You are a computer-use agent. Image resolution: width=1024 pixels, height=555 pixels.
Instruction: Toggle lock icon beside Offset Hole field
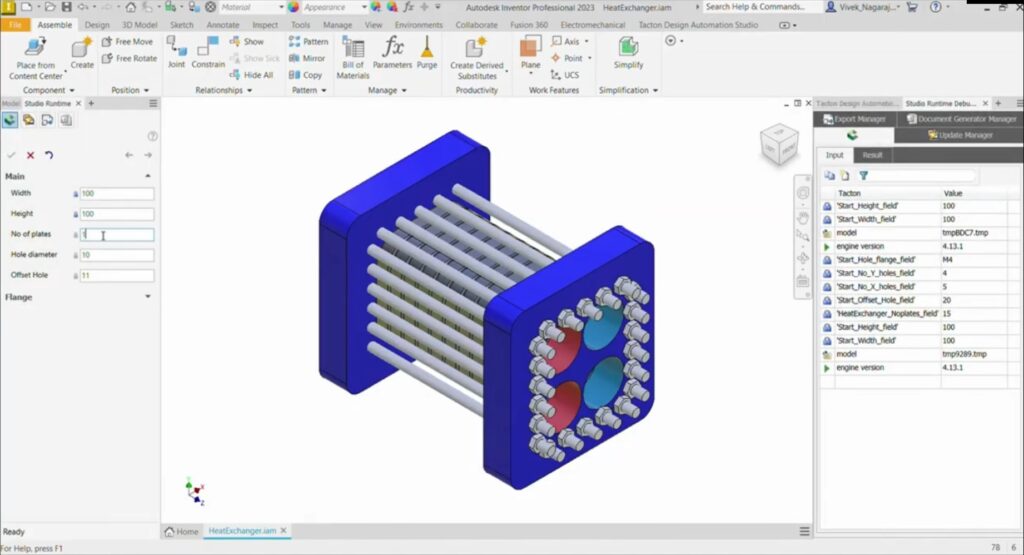click(75, 276)
